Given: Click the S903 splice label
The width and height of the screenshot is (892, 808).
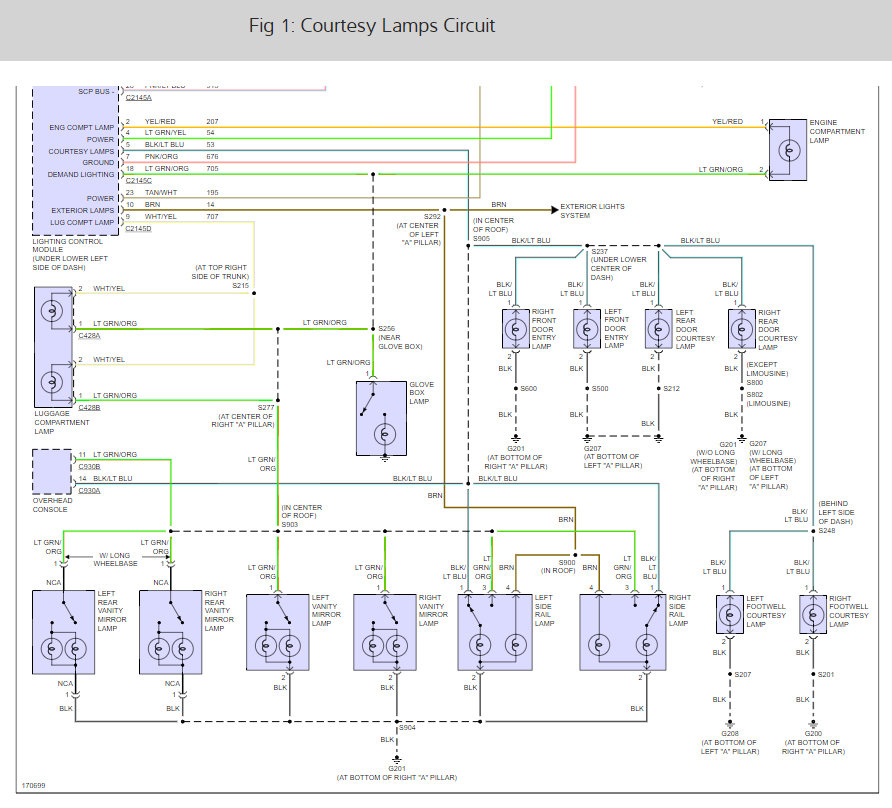Looking at the screenshot, I should 290,525.
